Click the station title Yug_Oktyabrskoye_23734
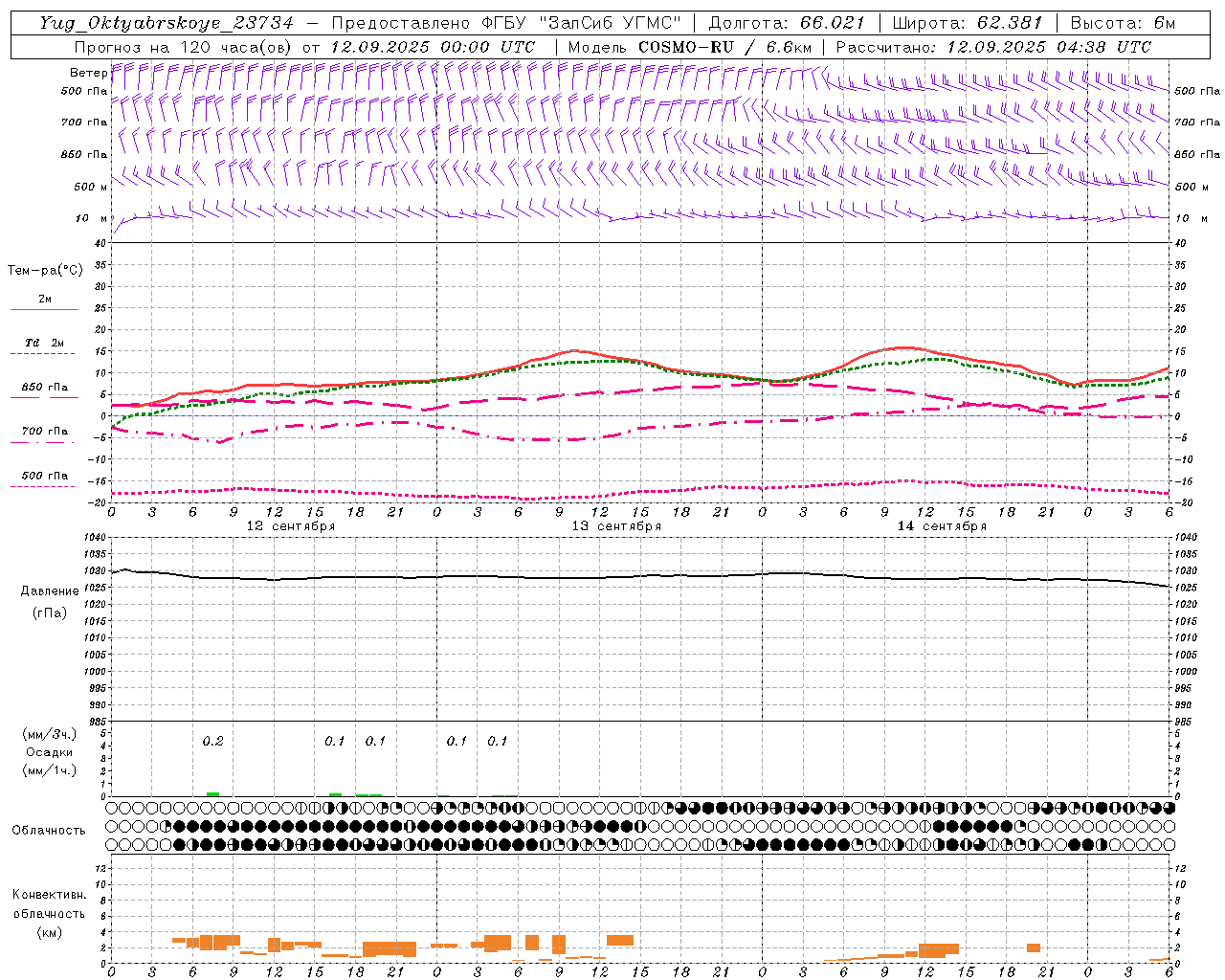 coord(167,23)
